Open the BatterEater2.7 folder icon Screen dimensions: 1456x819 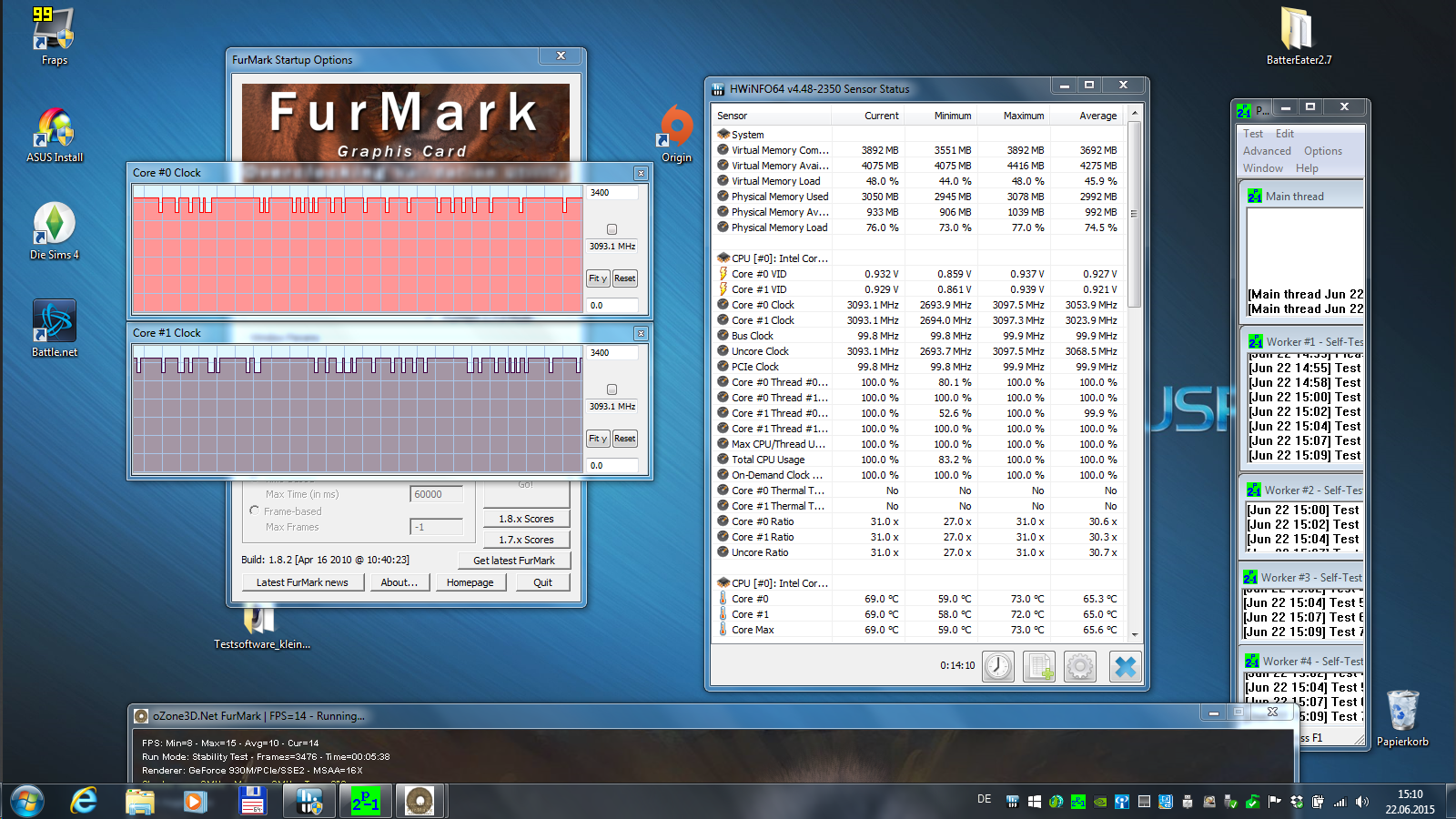click(x=1299, y=36)
